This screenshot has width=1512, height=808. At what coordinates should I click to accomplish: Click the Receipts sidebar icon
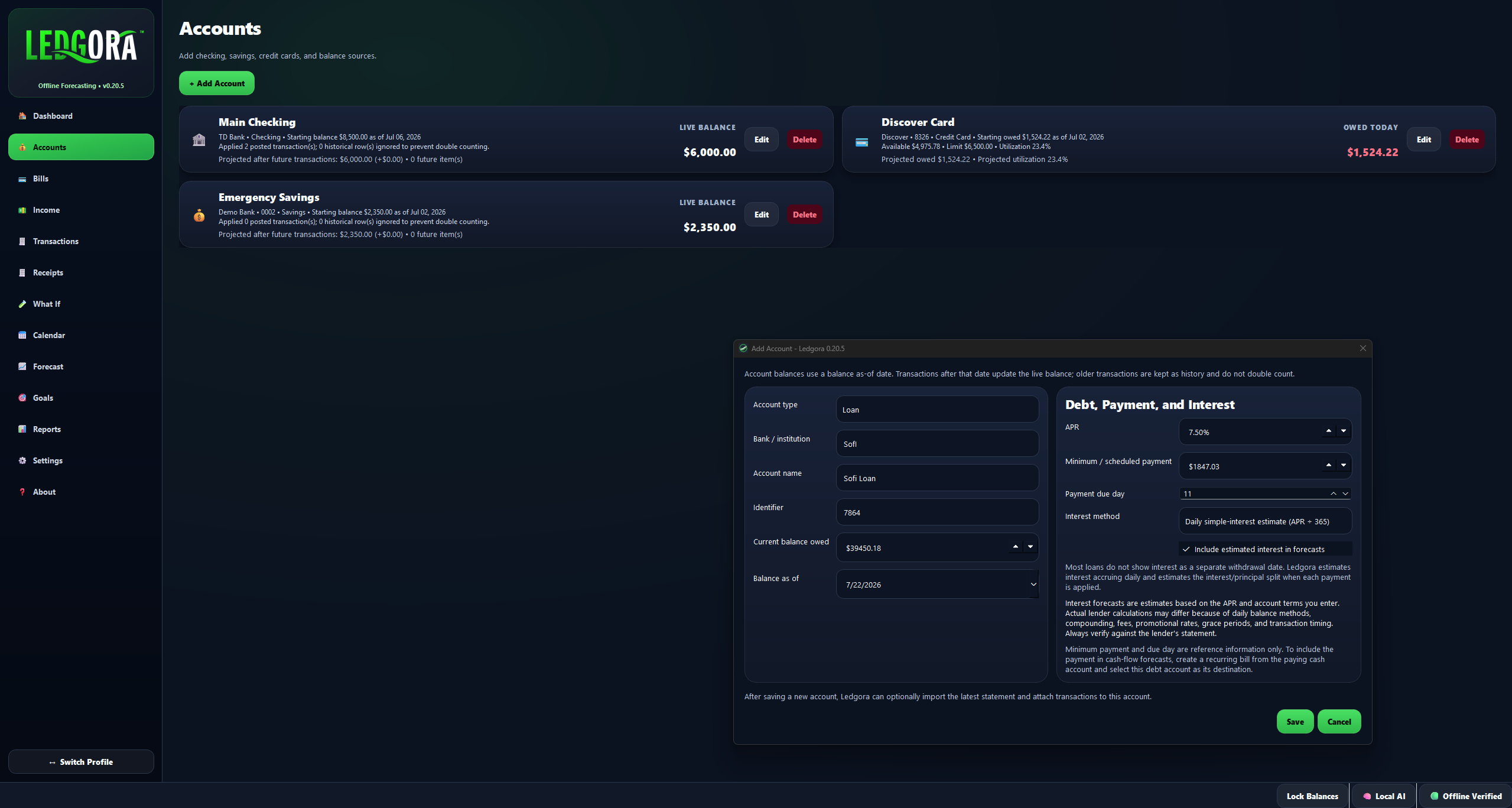coord(22,272)
